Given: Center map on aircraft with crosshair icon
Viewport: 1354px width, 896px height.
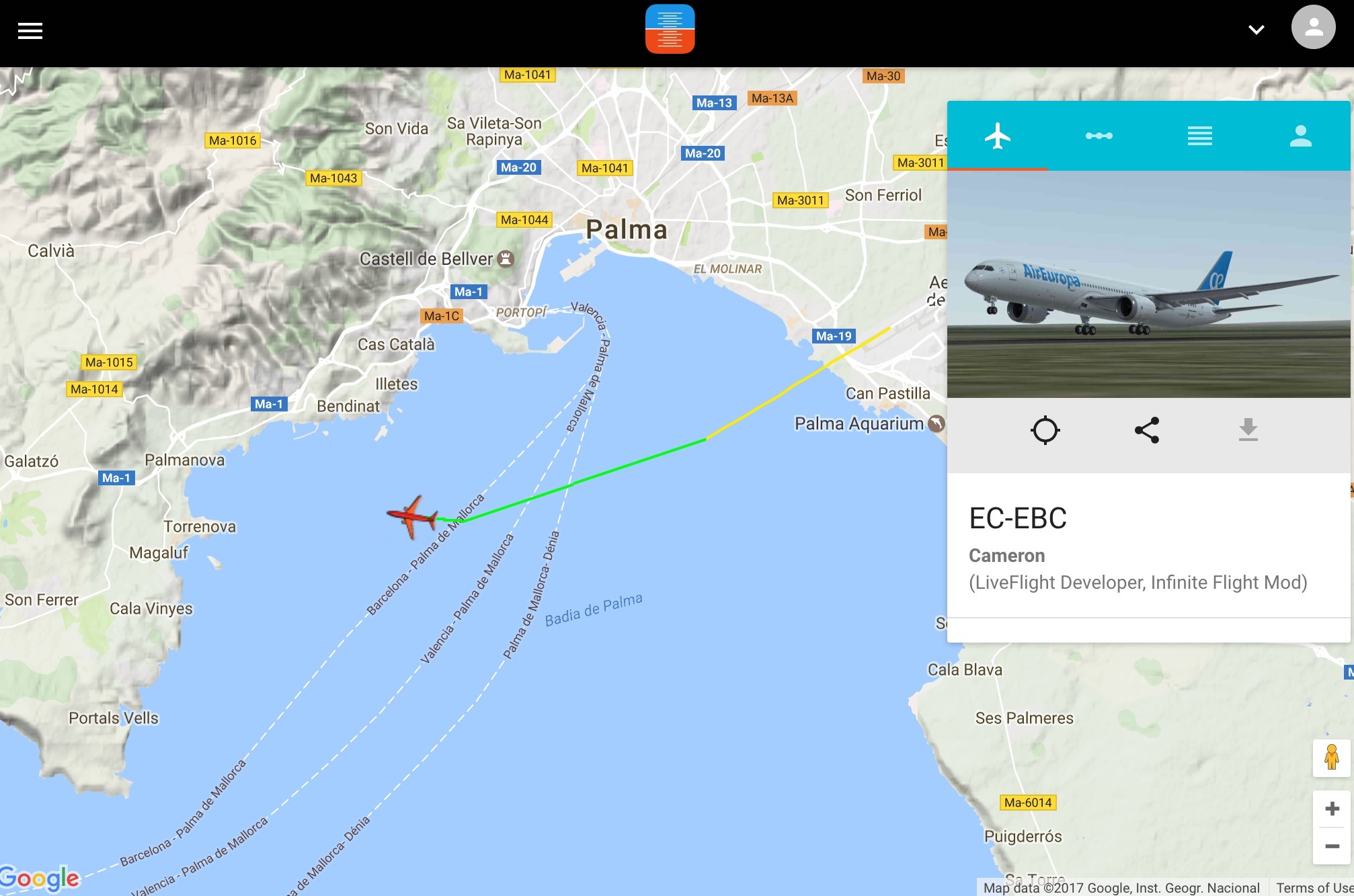Looking at the screenshot, I should coord(1045,430).
